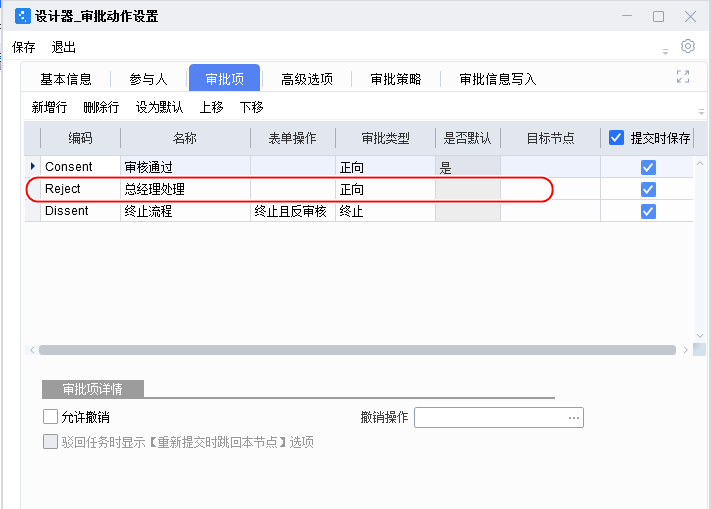Click the ellipsis button in 撤销操作 field
Image resolution: width=711 pixels, height=509 pixels.
[573, 417]
